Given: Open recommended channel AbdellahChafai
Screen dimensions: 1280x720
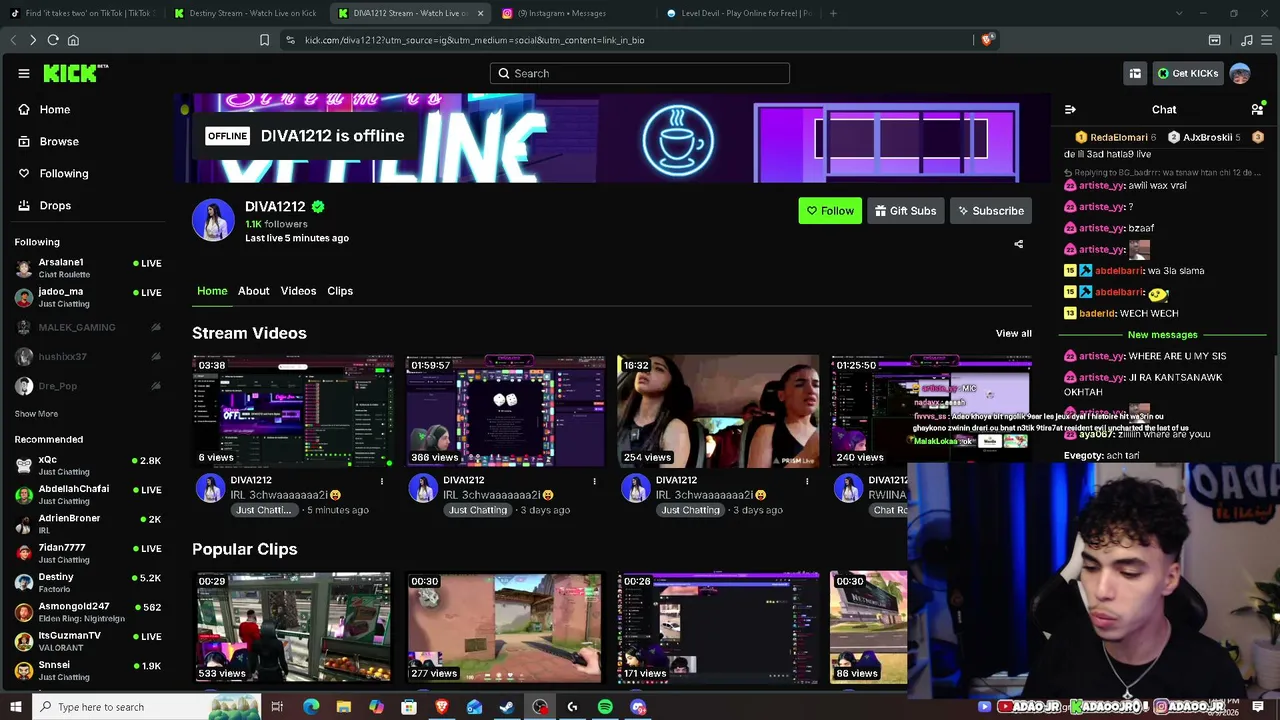Looking at the screenshot, I should [88, 494].
